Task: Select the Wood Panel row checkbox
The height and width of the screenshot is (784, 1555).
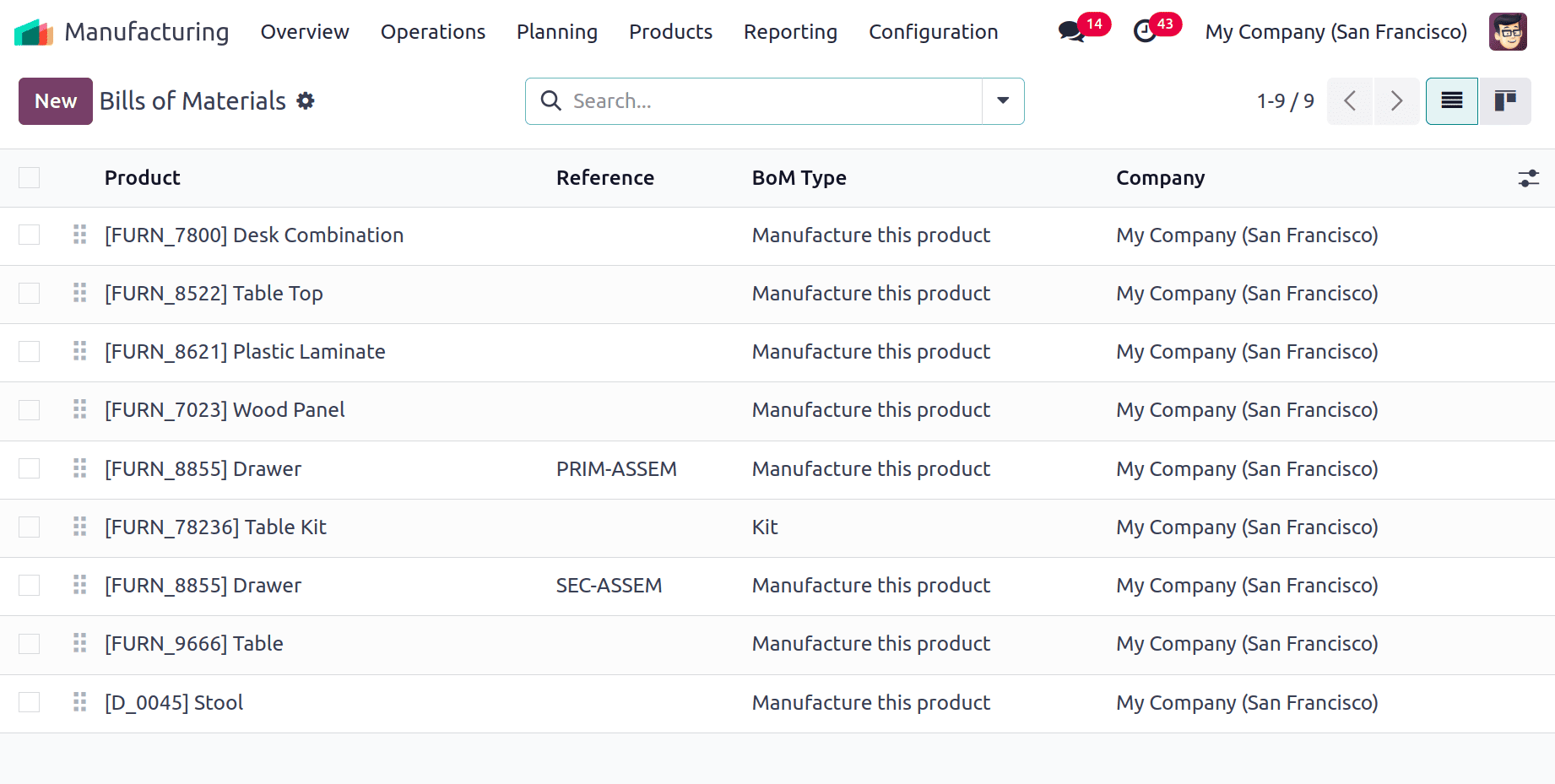Action: [x=30, y=409]
